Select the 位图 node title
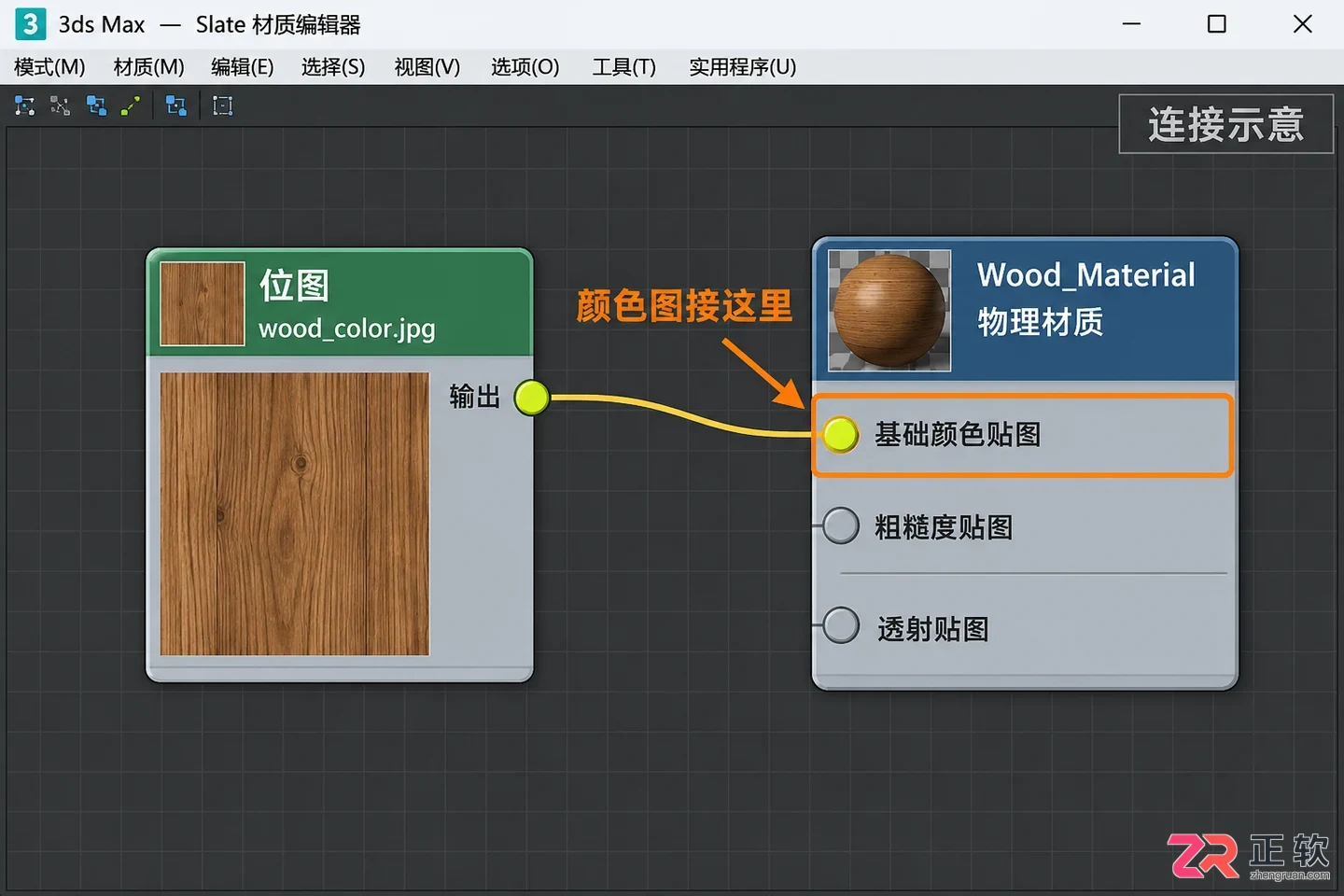 coord(295,285)
